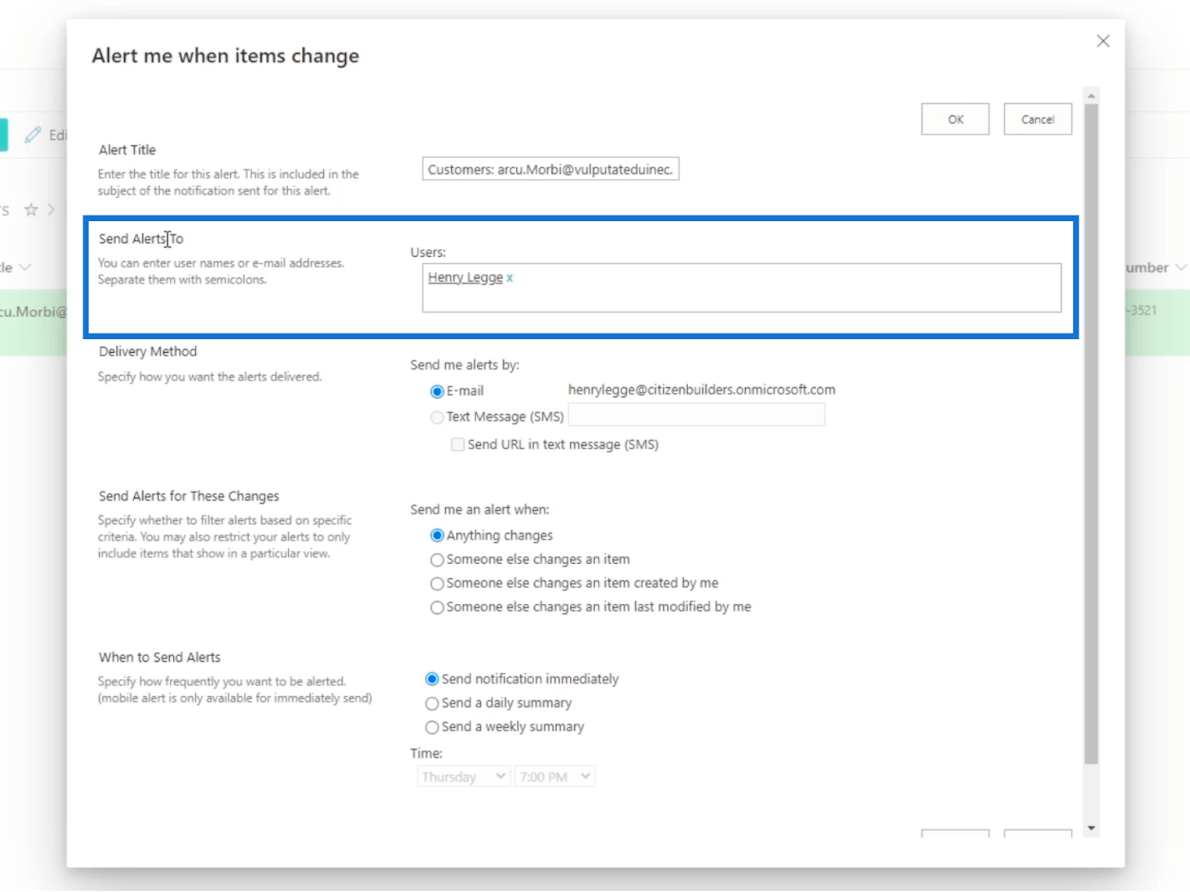Open the Thursday day dropdown
The height and width of the screenshot is (892, 1190).
pyautogui.click(x=463, y=777)
